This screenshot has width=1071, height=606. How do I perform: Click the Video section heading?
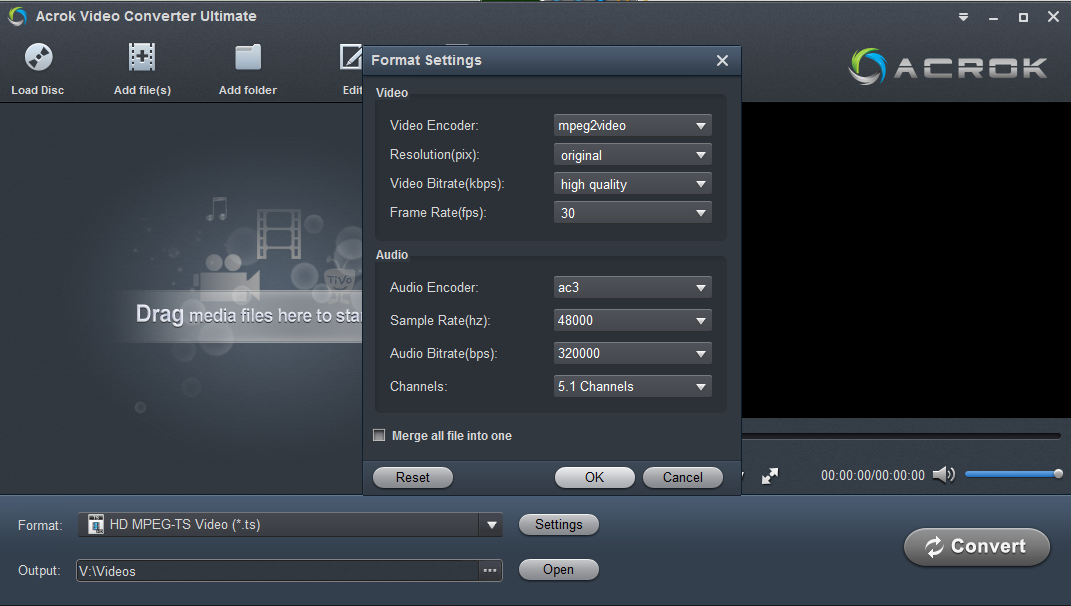(391, 93)
